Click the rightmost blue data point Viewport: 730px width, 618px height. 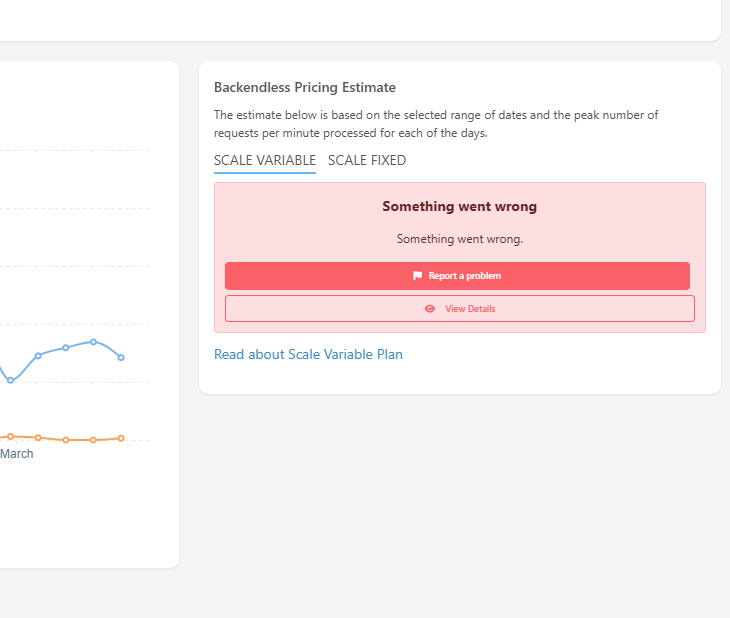click(x=121, y=357)
